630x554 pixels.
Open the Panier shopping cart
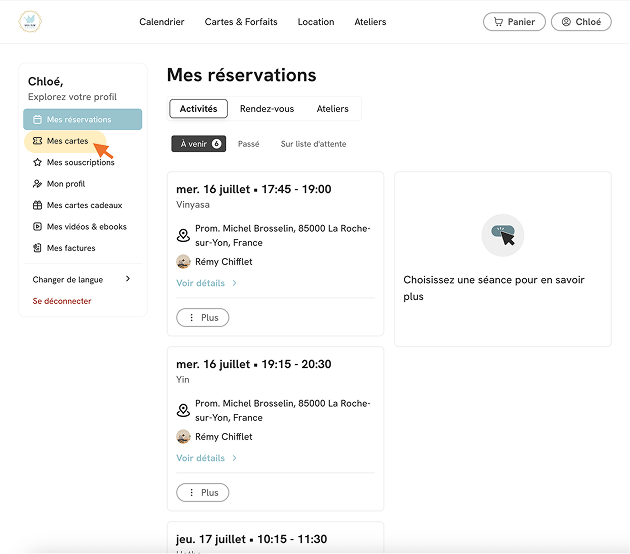click(514, 22)
